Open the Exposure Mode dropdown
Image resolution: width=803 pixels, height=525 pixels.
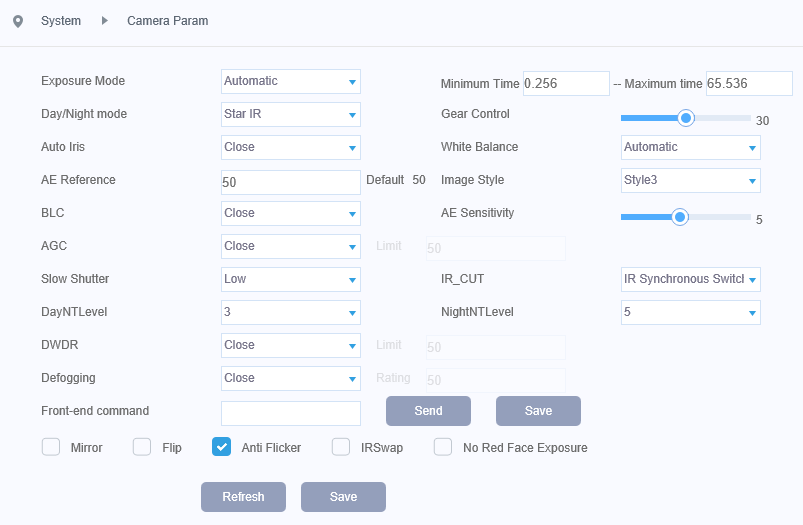pos(290,82)
